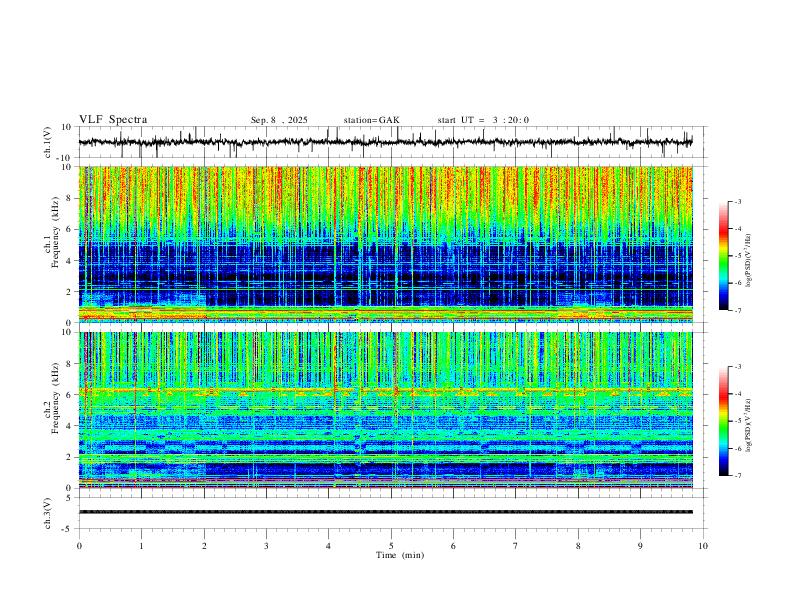Click time axis tick label "1"
This screenshot has height=612, width=792.
[141, 546]
